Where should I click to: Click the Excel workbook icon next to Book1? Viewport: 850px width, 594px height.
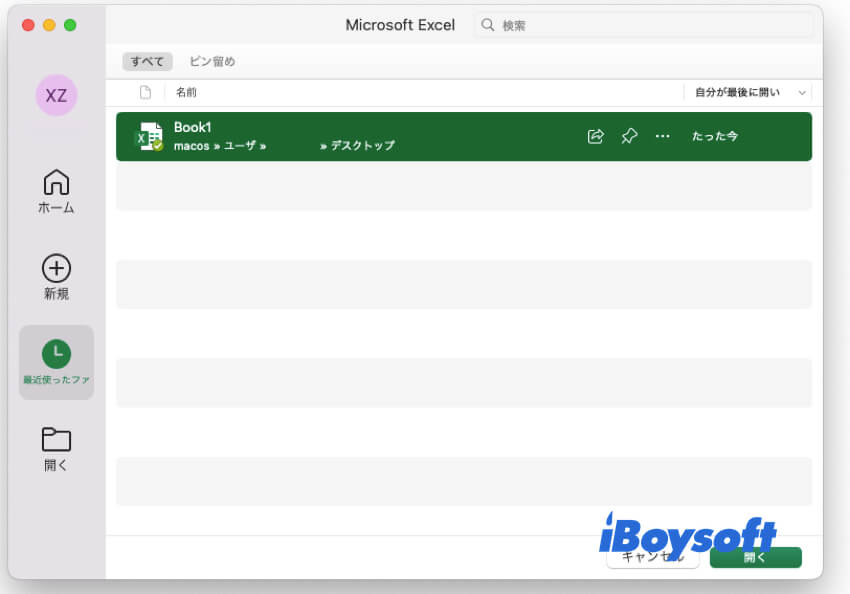coord(151,135)
